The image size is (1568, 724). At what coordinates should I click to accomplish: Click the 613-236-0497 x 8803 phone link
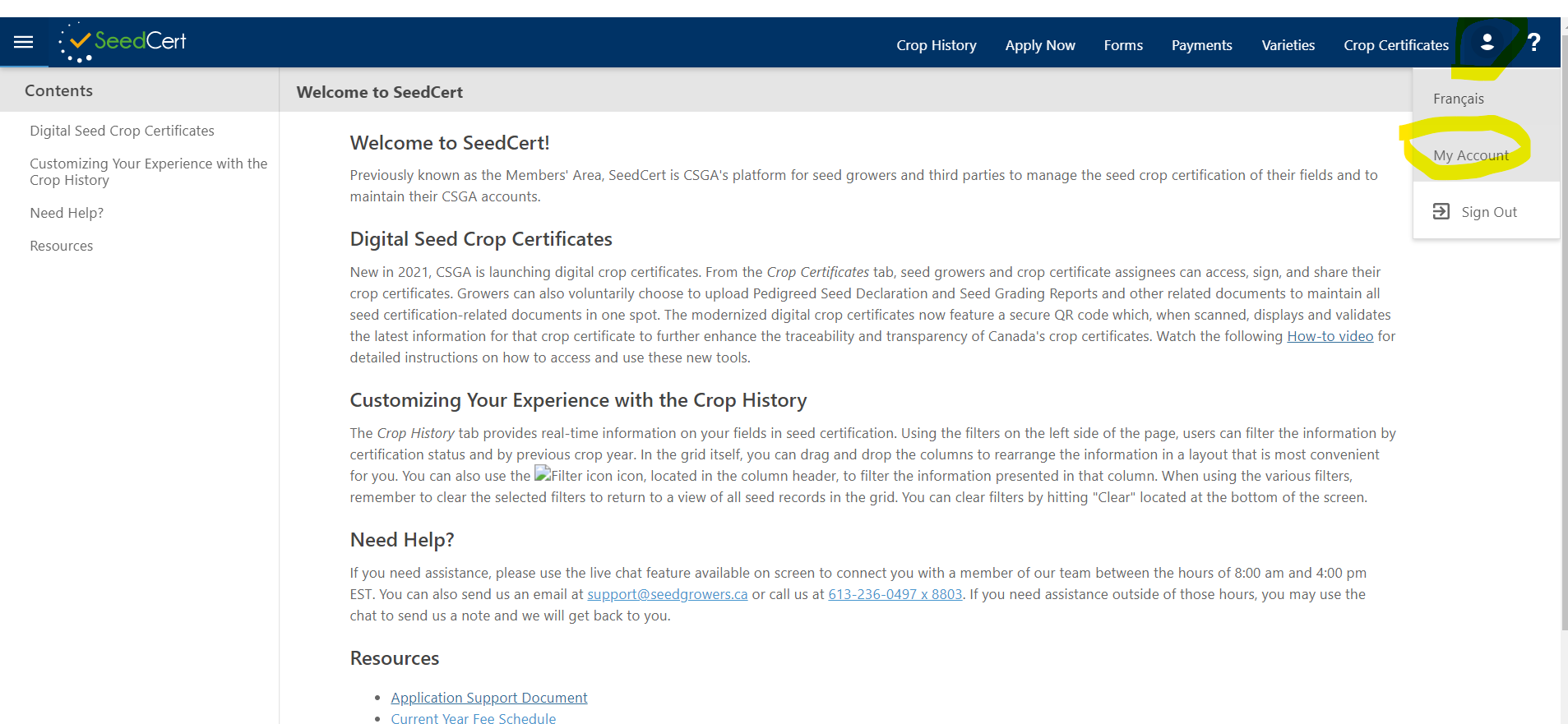895,594
